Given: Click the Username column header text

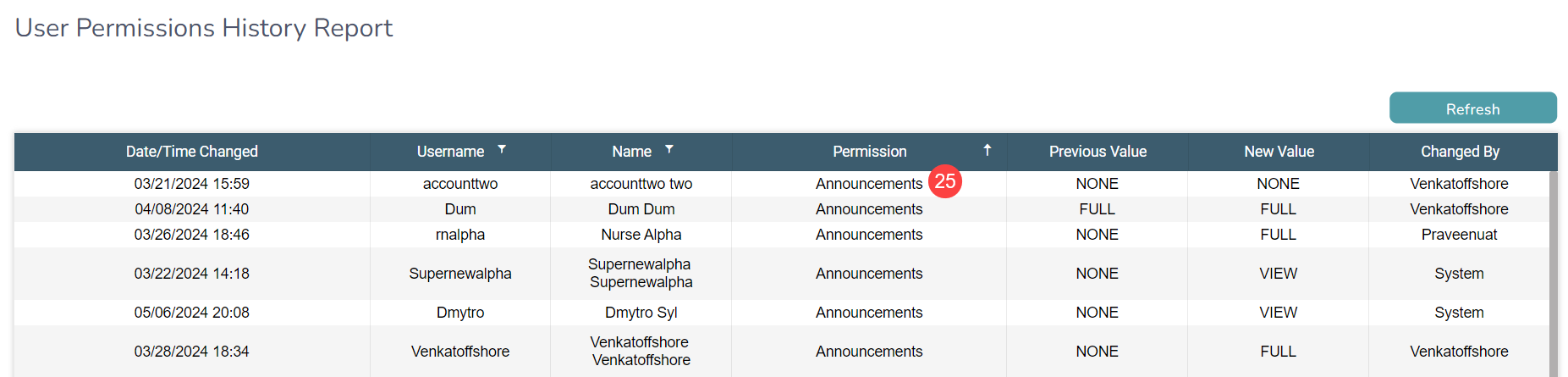Looking at the screenshot, I should coord(450,152).
